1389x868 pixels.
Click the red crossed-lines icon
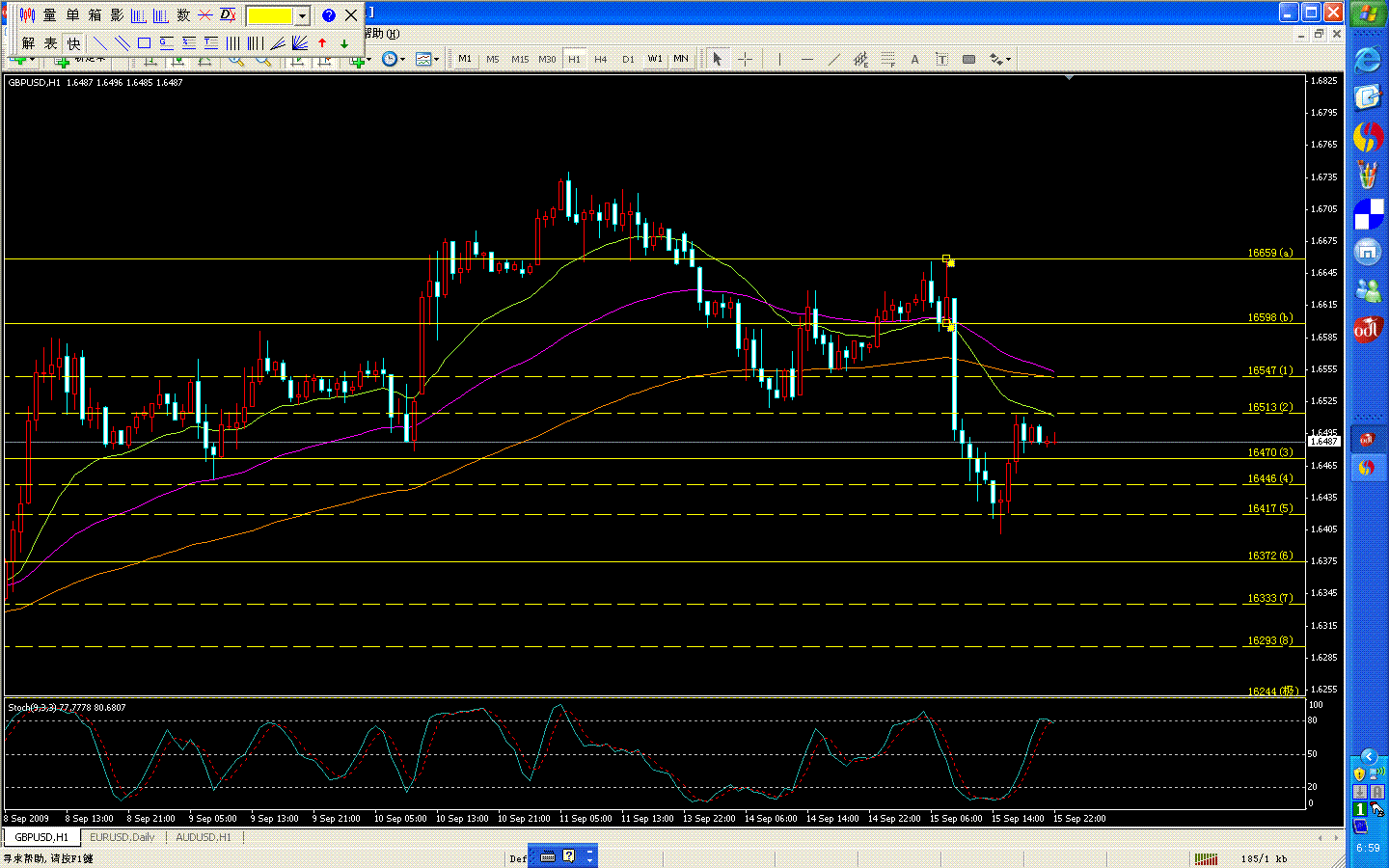click(205, 15)
